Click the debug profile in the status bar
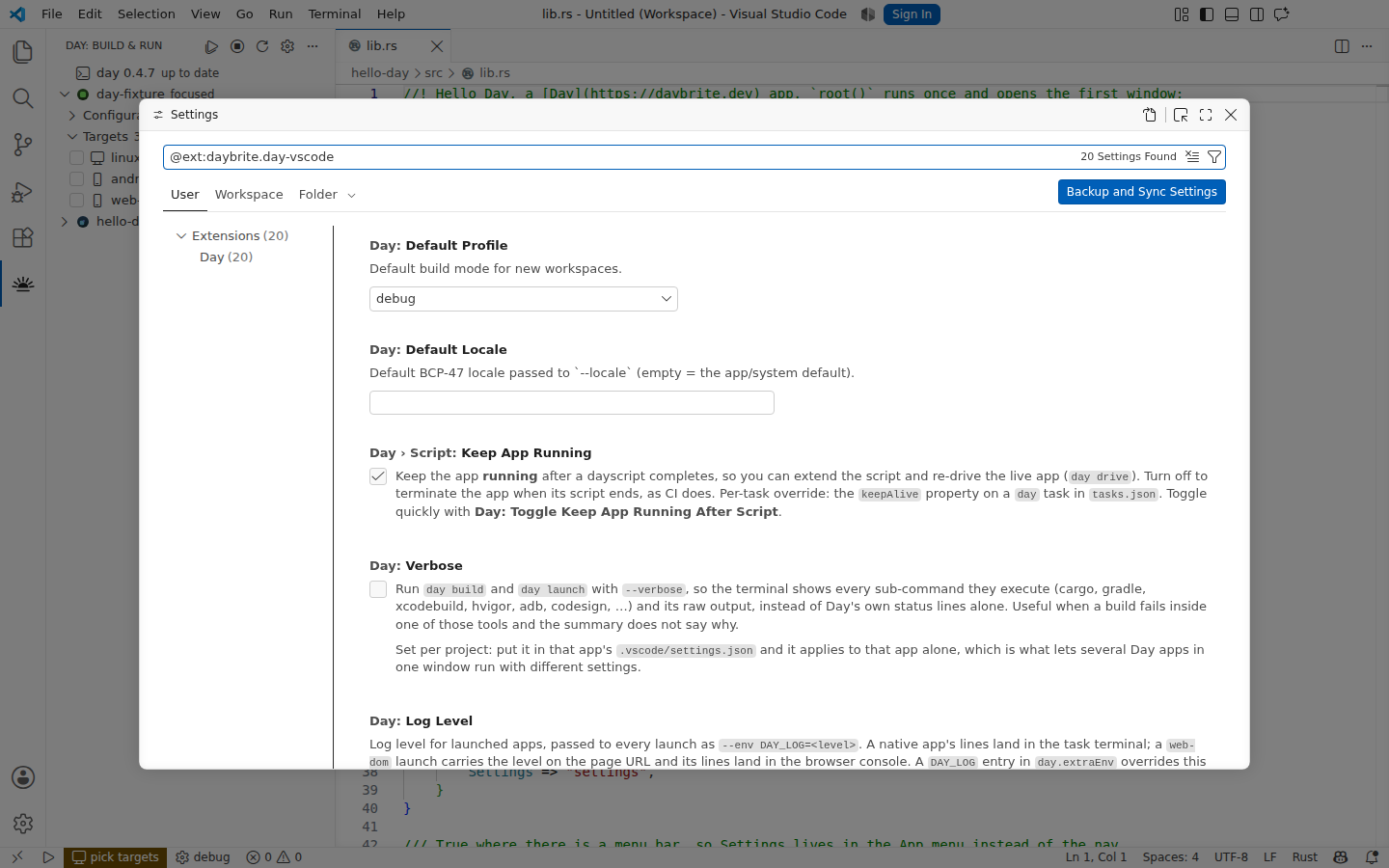1389x868 pixels. click(x=203, y=857)
